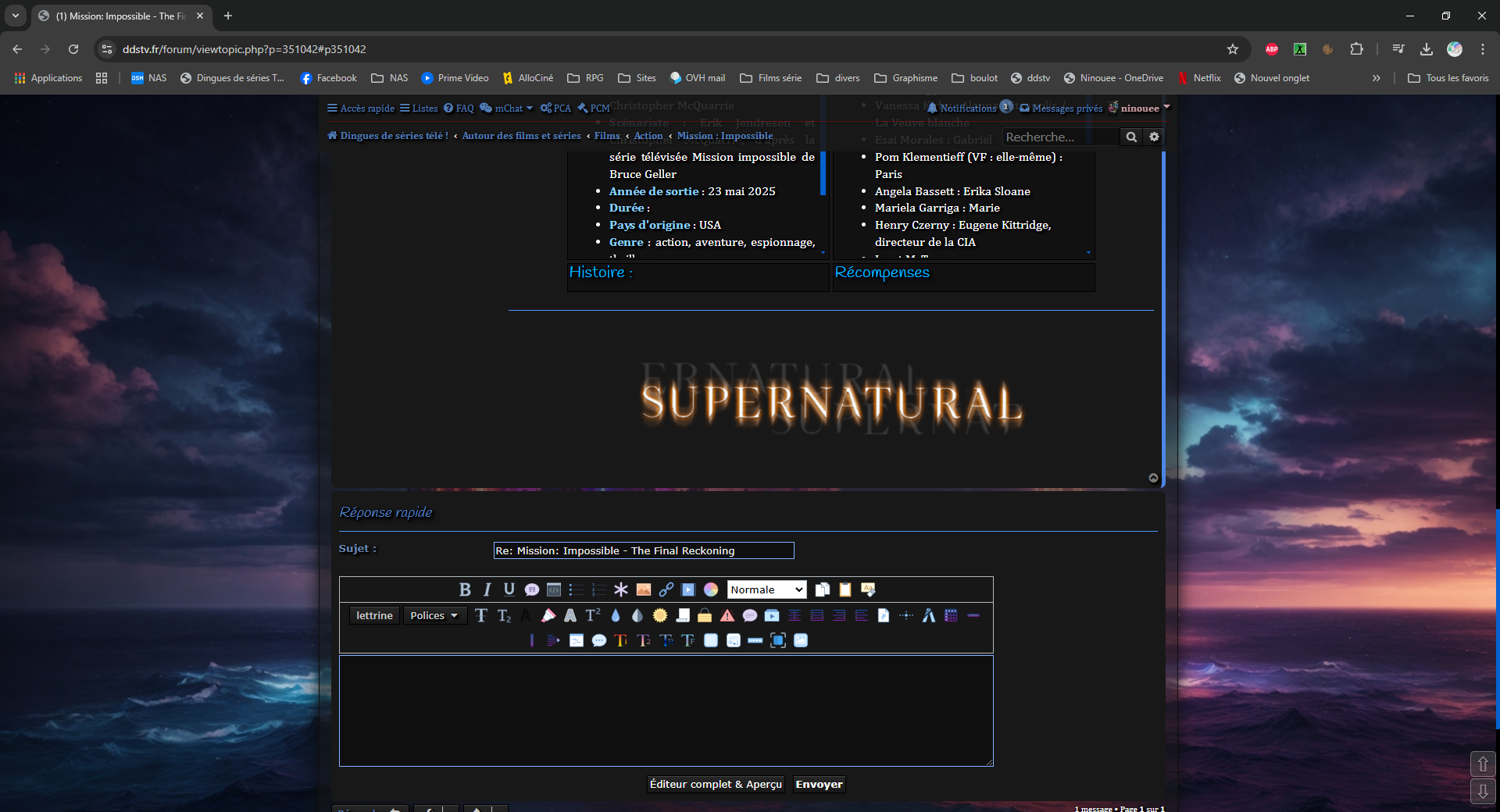Open the Films breadcrumb link

click(607, 136)
